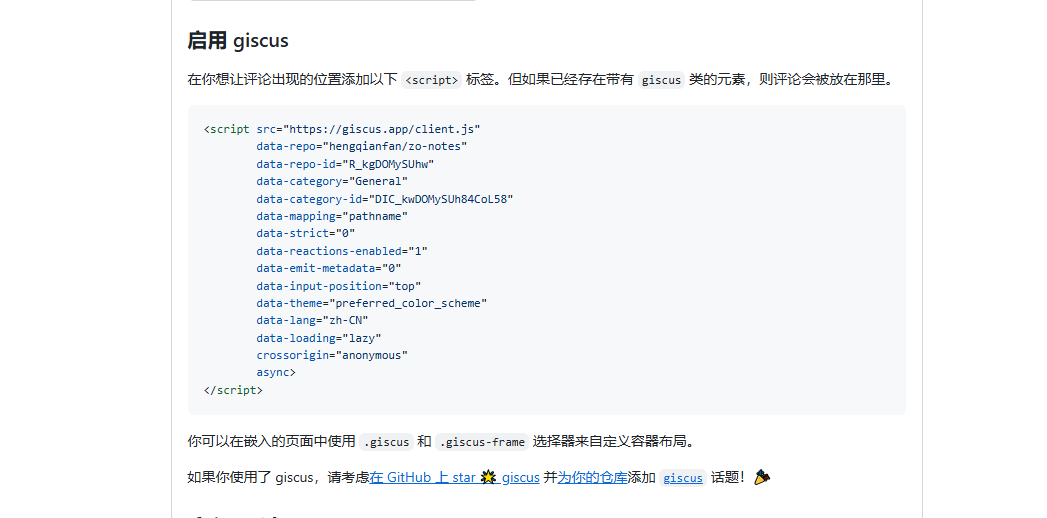1047x518 pixels.
Task: Click the '启用 giscus' heading
Action: pyautogui.click(x=238, y=41)
